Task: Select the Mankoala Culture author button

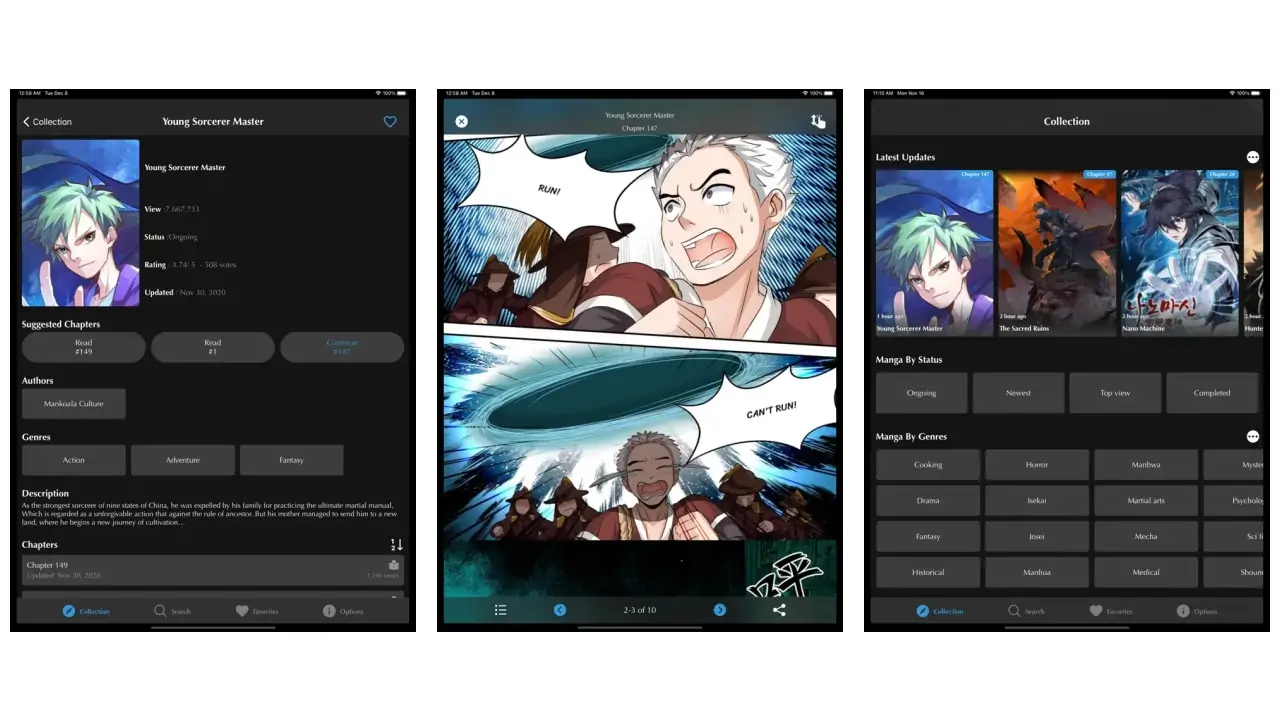Action: click(74, 404)
